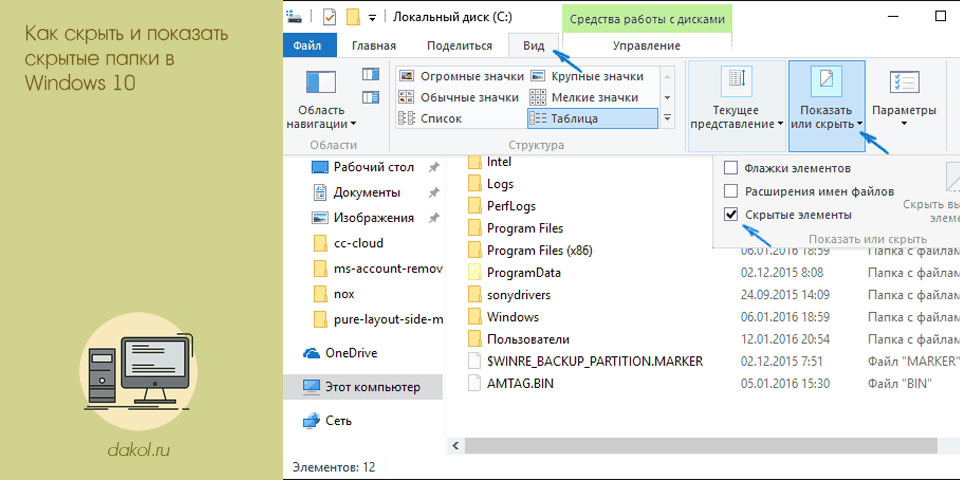Toggle the preview pane icon
This screenshot has height=480, width=960.
(370, 75)
